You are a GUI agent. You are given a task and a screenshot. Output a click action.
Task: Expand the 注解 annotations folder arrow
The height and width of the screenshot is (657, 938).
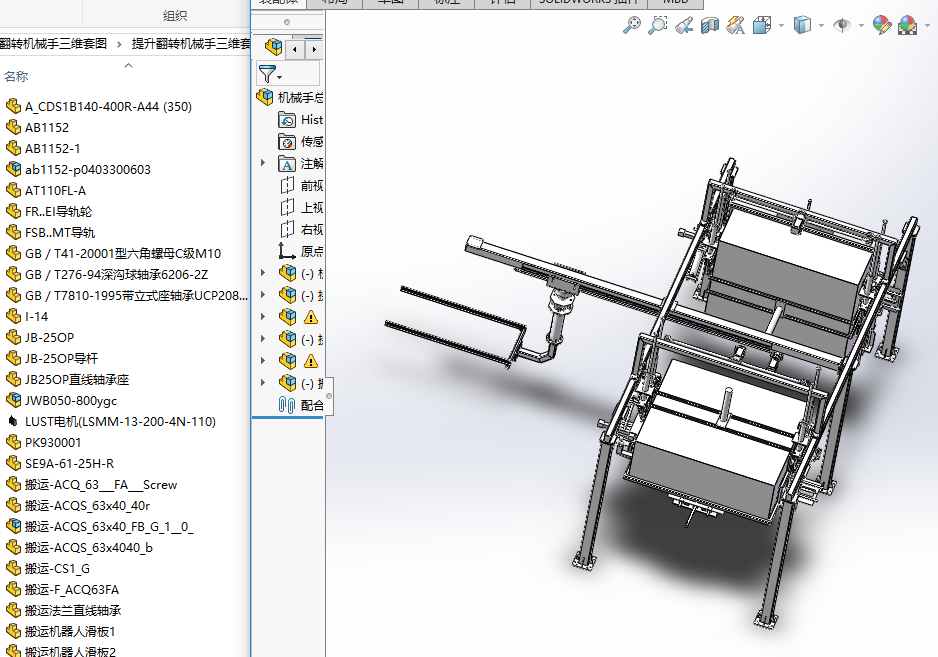pos(263,163)
